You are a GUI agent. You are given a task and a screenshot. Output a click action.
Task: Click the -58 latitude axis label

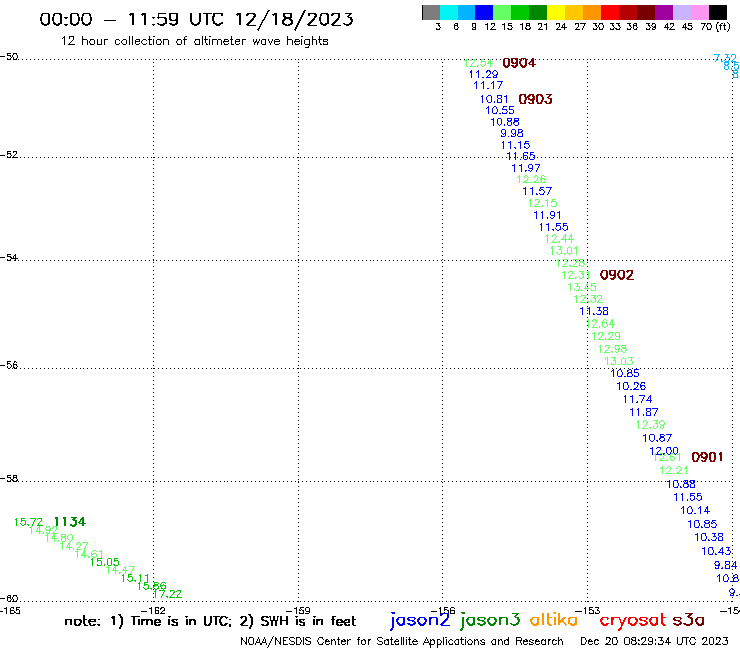pos(9,478)
